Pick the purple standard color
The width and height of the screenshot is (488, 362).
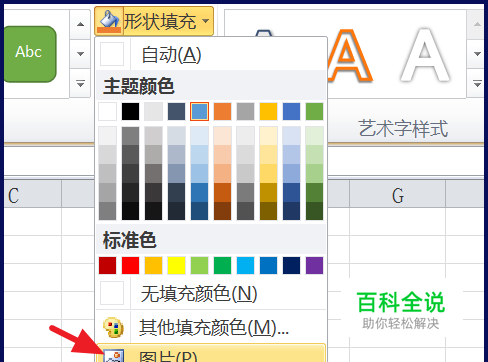314,265
